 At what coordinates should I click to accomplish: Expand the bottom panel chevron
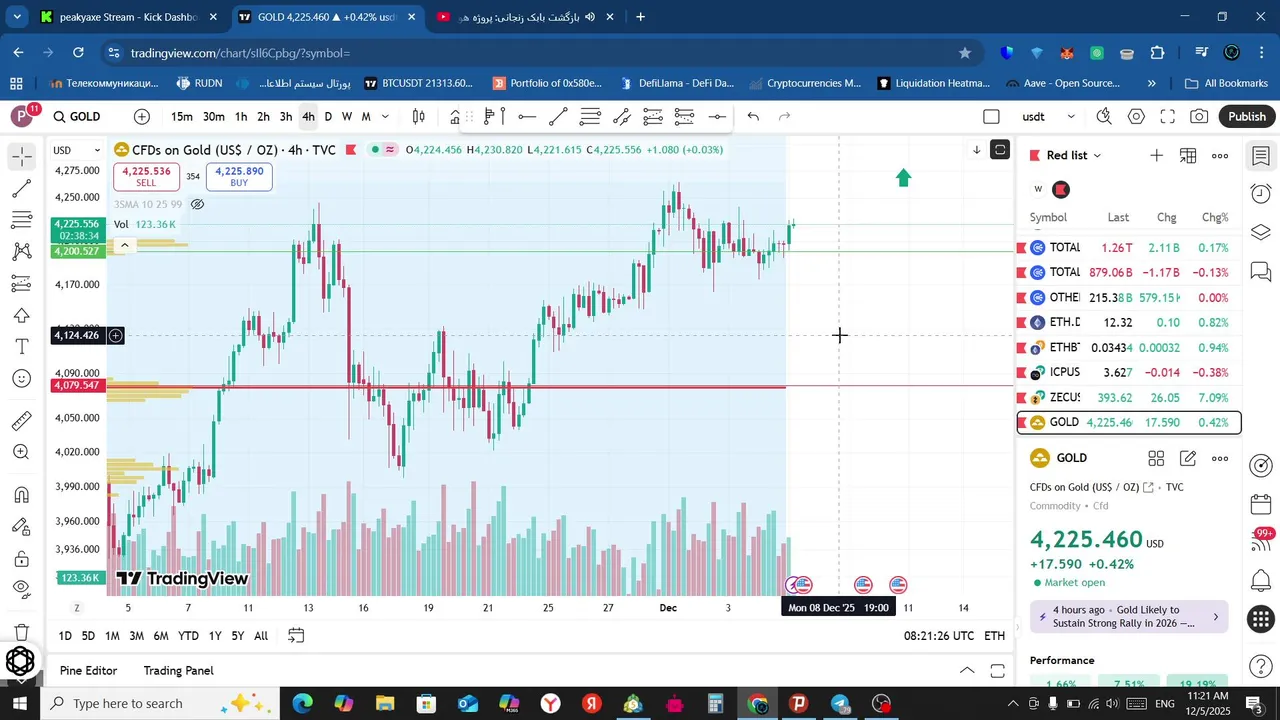coord(966,671)
